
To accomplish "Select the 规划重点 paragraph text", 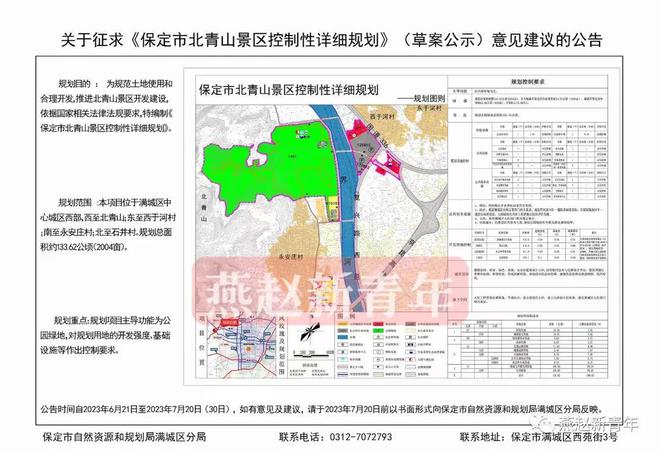I will coord(106,335).
